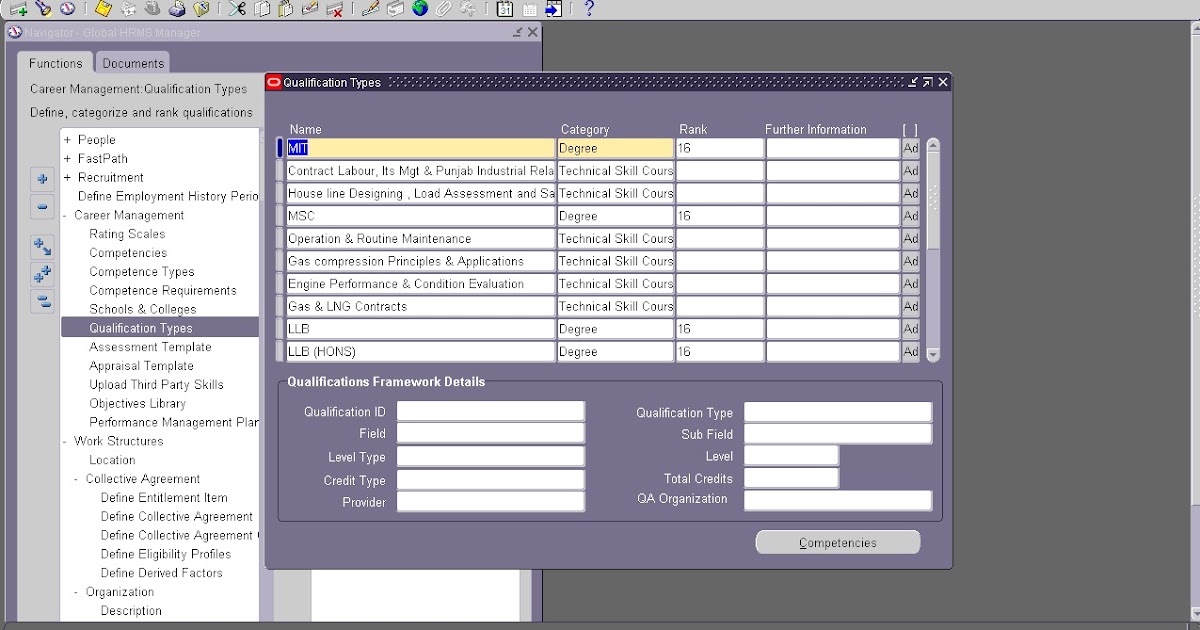Open the flexfield Ad box on MSC row
Image resolution: width=1200 pixels, height=630 pixels.
click(x=911, y=216)
